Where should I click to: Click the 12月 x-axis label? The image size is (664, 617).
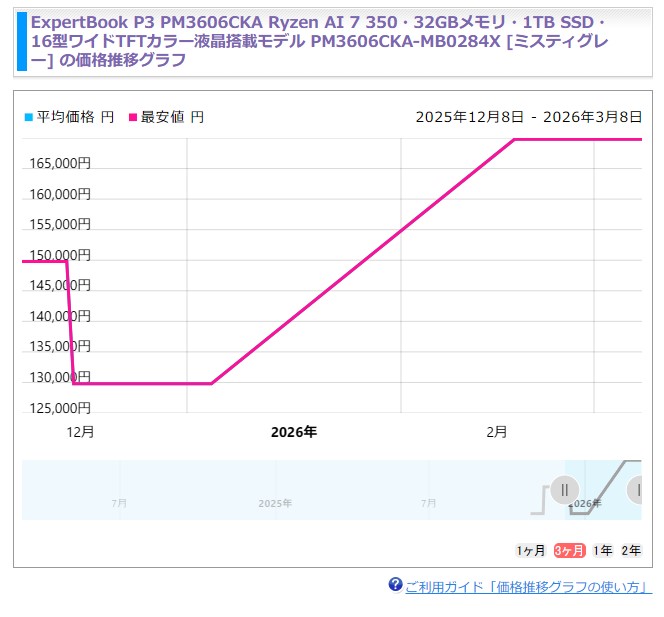(80, 432)
